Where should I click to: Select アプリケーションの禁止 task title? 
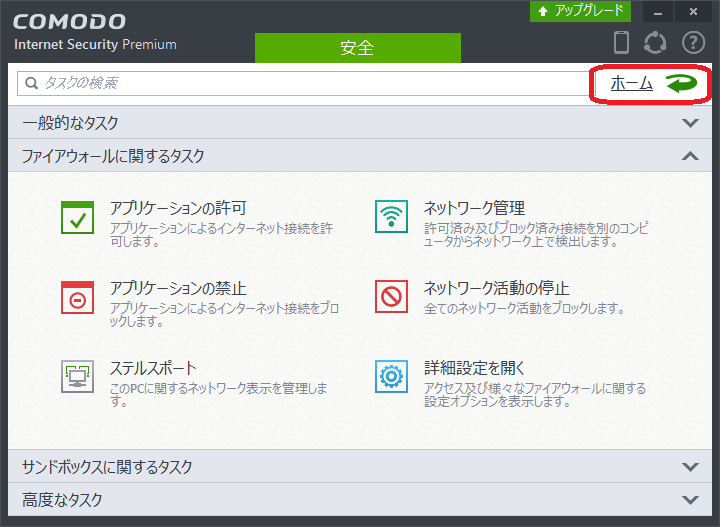[x=178, y=288]
